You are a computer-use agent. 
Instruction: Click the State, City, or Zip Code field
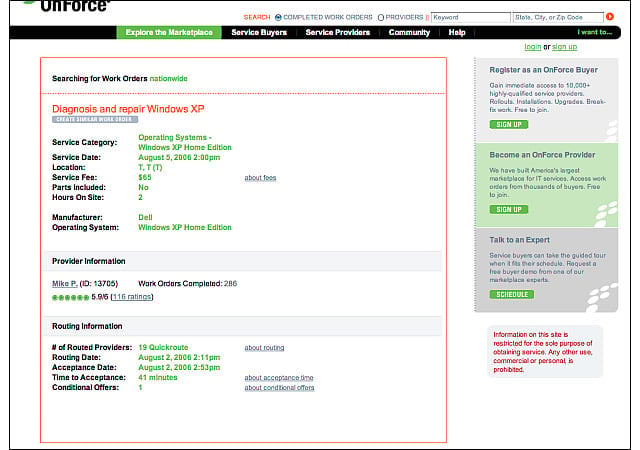558,17
